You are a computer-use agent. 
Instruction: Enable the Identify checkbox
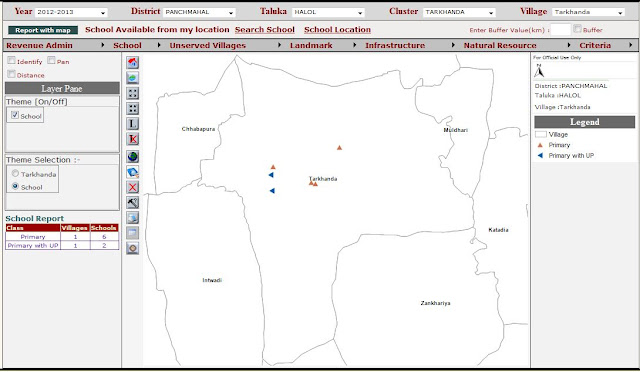(11, 60)
